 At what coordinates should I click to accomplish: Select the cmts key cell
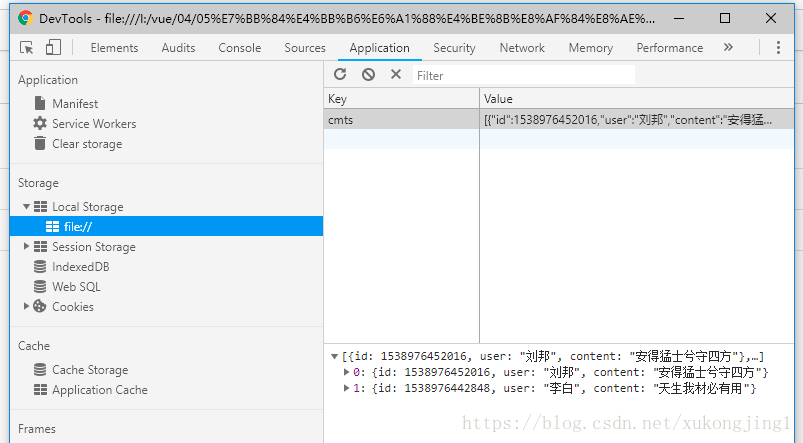(x=402, y=119)
